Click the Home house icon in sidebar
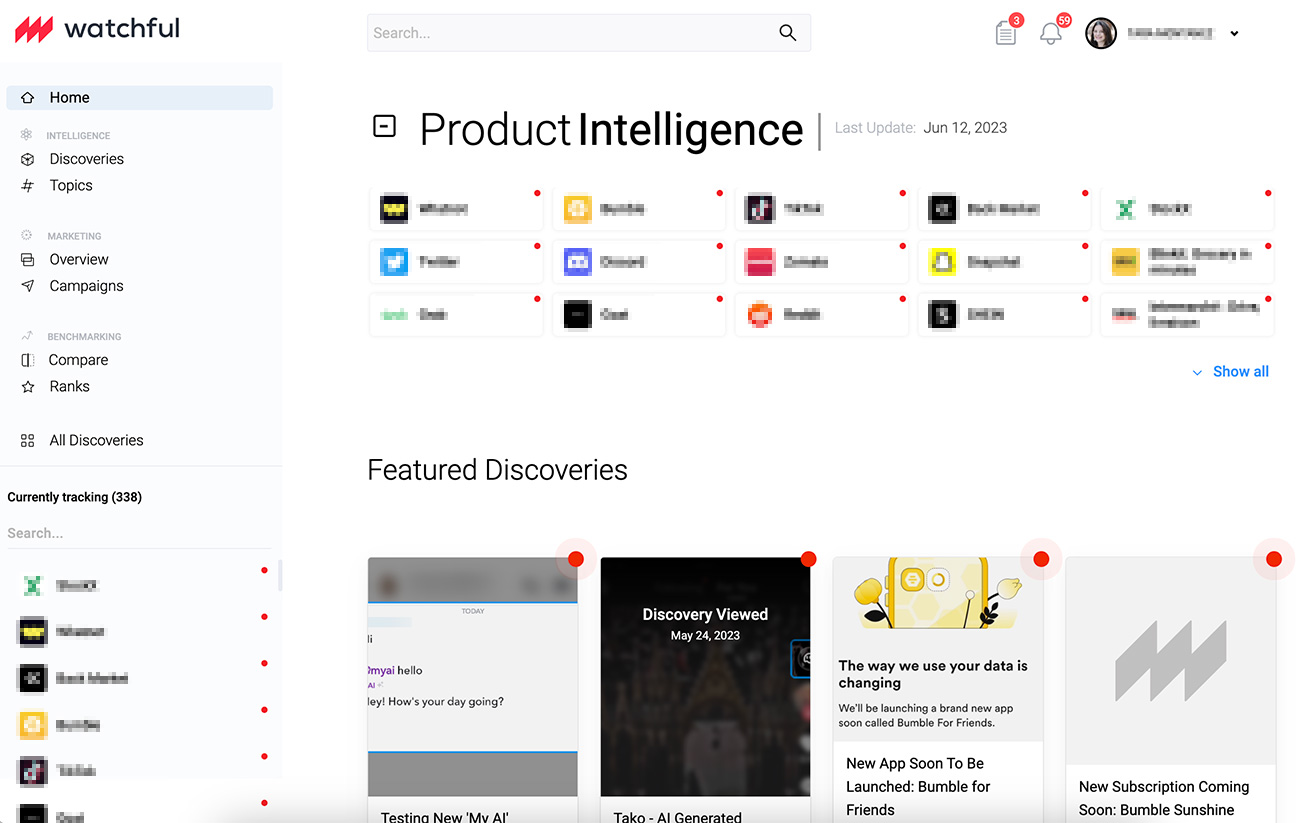The width and height of the screenshot is (1300, 823). 28,98
